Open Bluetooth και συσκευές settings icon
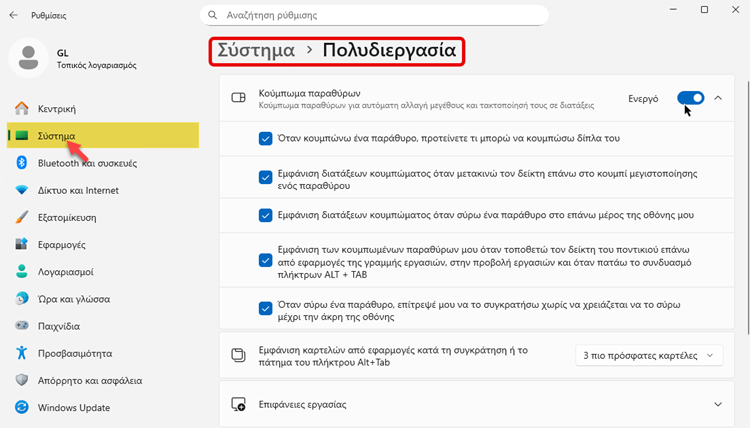 coord(22,162)
